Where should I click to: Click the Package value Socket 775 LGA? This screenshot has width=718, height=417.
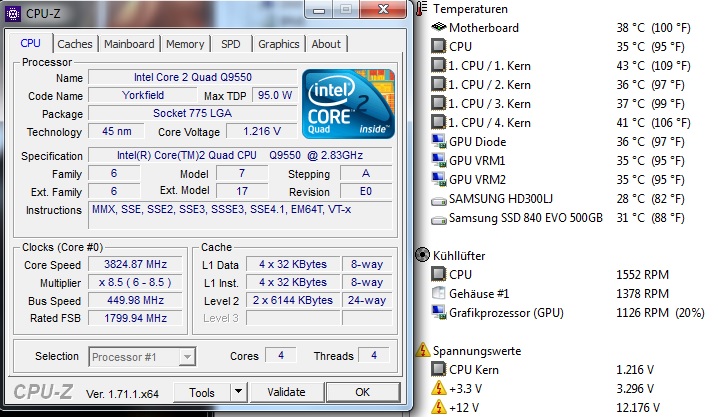pyautogui.click(x=193, y=113)
